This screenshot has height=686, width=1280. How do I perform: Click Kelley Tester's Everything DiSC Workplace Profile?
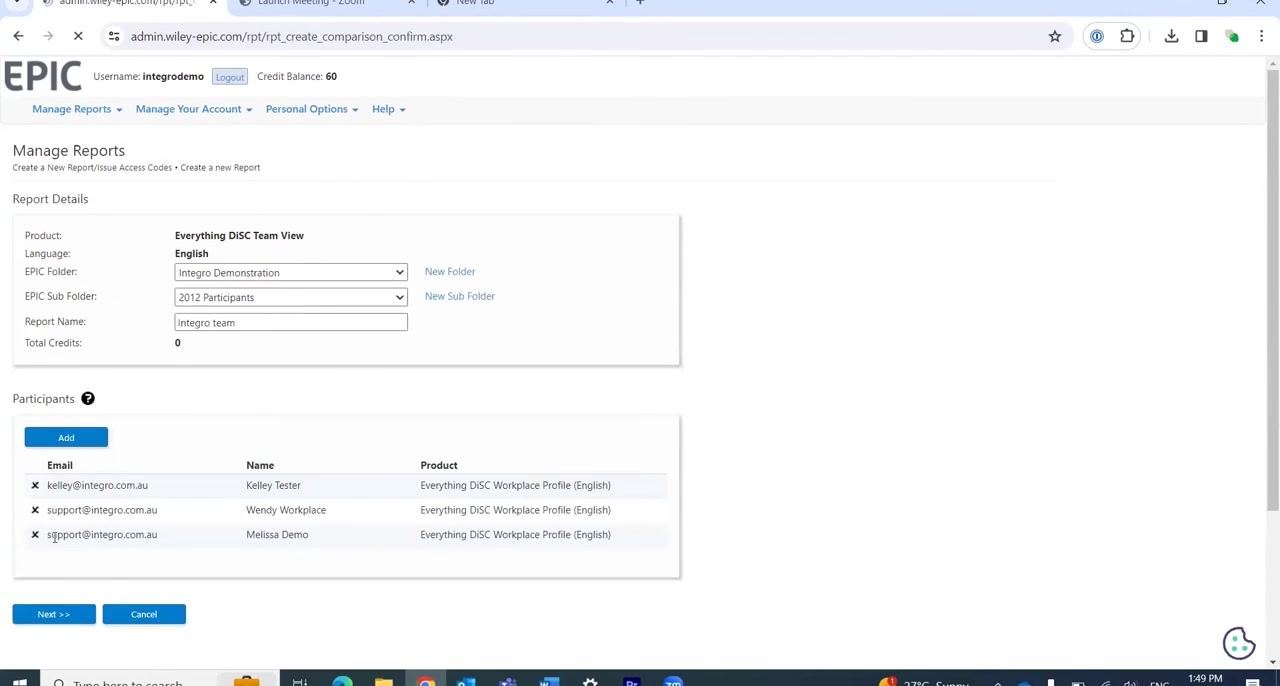(x=515, y=485)
